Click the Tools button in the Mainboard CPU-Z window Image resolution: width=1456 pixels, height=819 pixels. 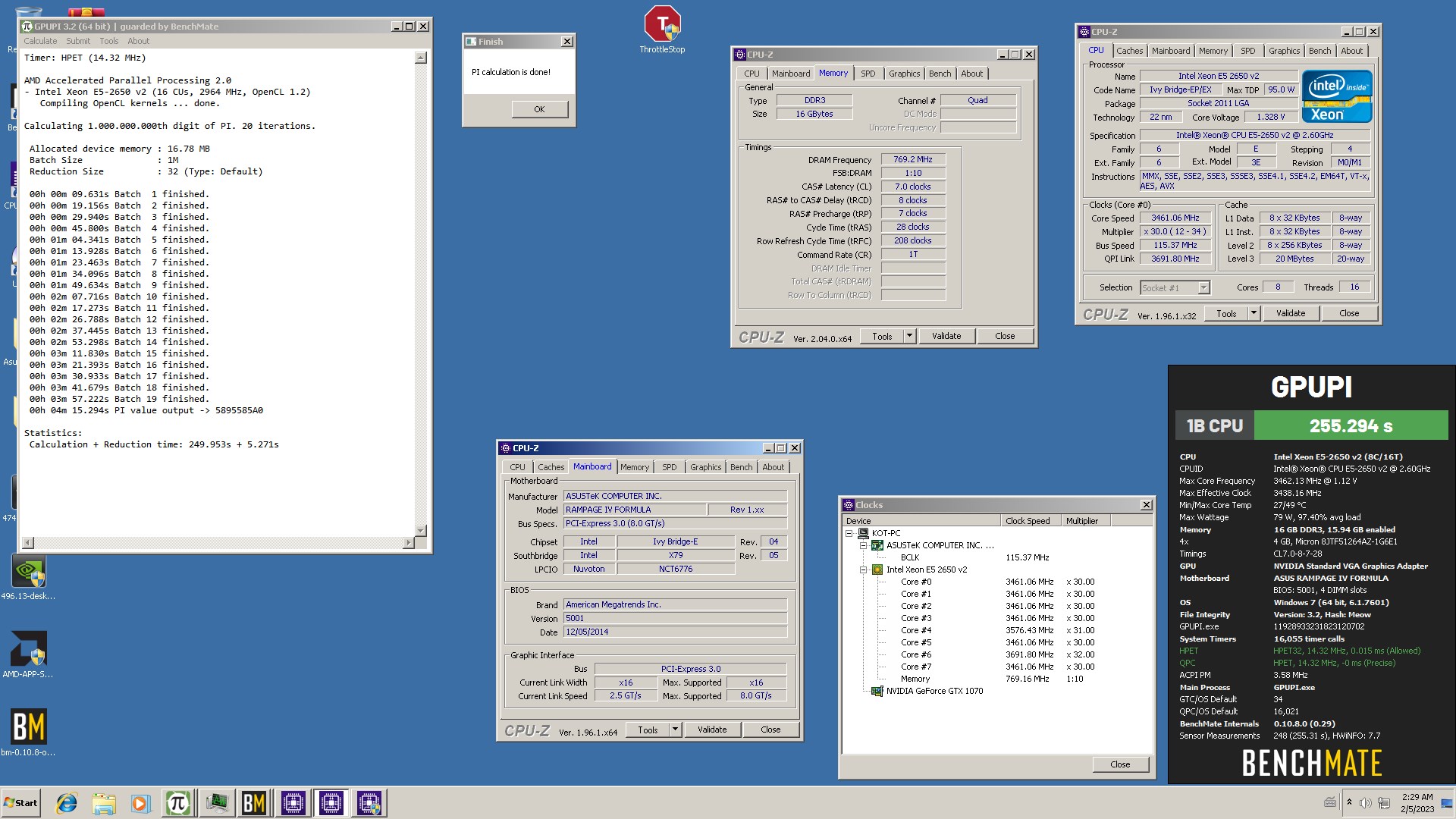(x=648, y=730)
